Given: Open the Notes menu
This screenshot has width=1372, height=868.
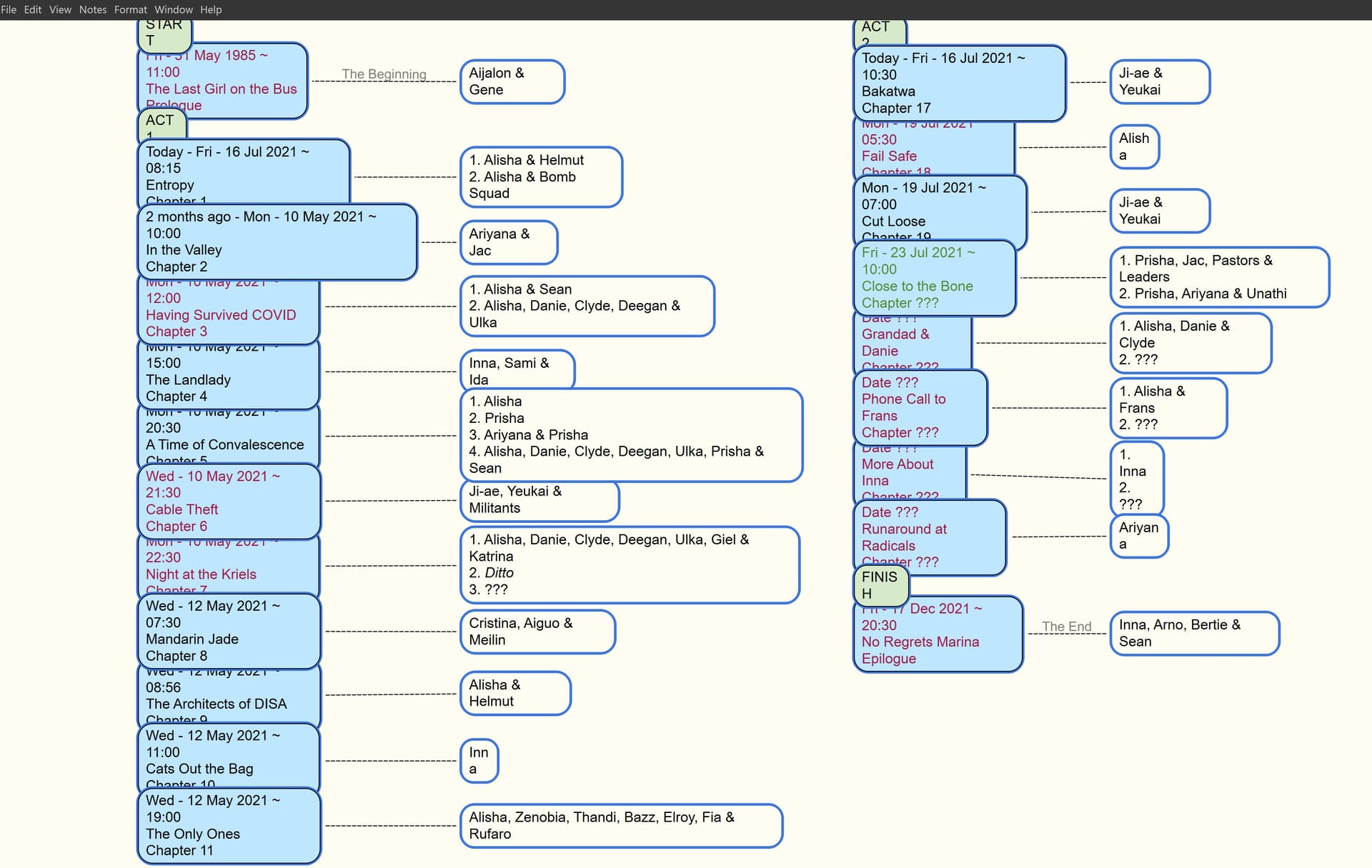Looking at the screenshot, I should point(93,9).
